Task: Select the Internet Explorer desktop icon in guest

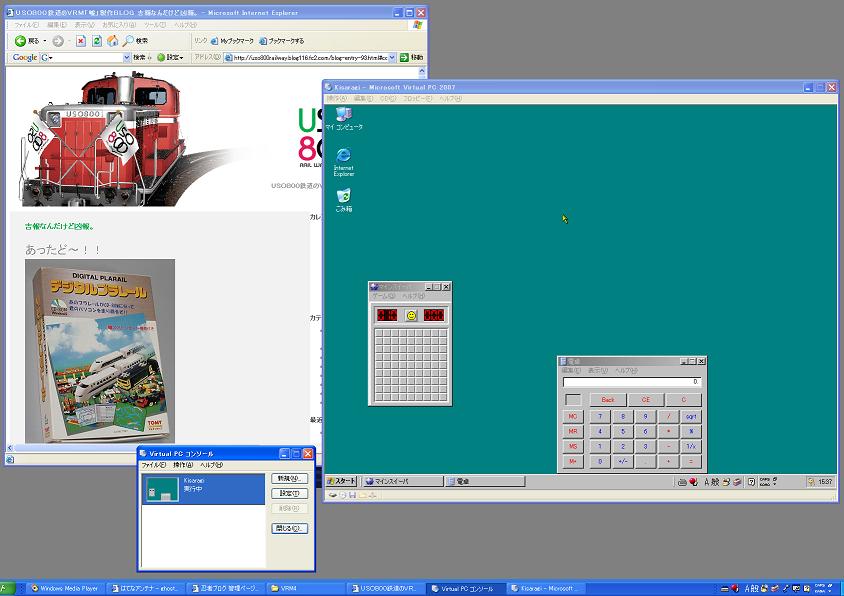Action: 343,162
